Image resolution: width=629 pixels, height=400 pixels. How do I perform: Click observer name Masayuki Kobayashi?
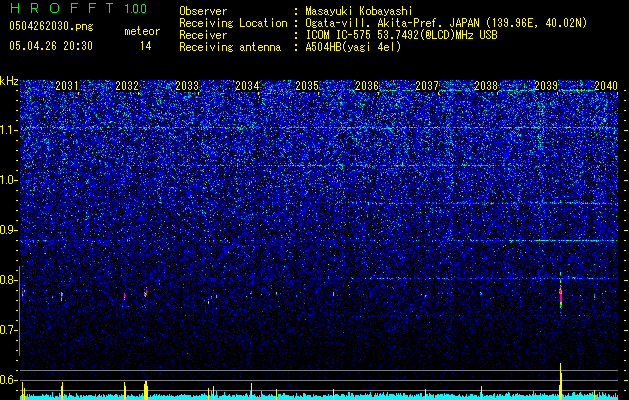[359, 11]
